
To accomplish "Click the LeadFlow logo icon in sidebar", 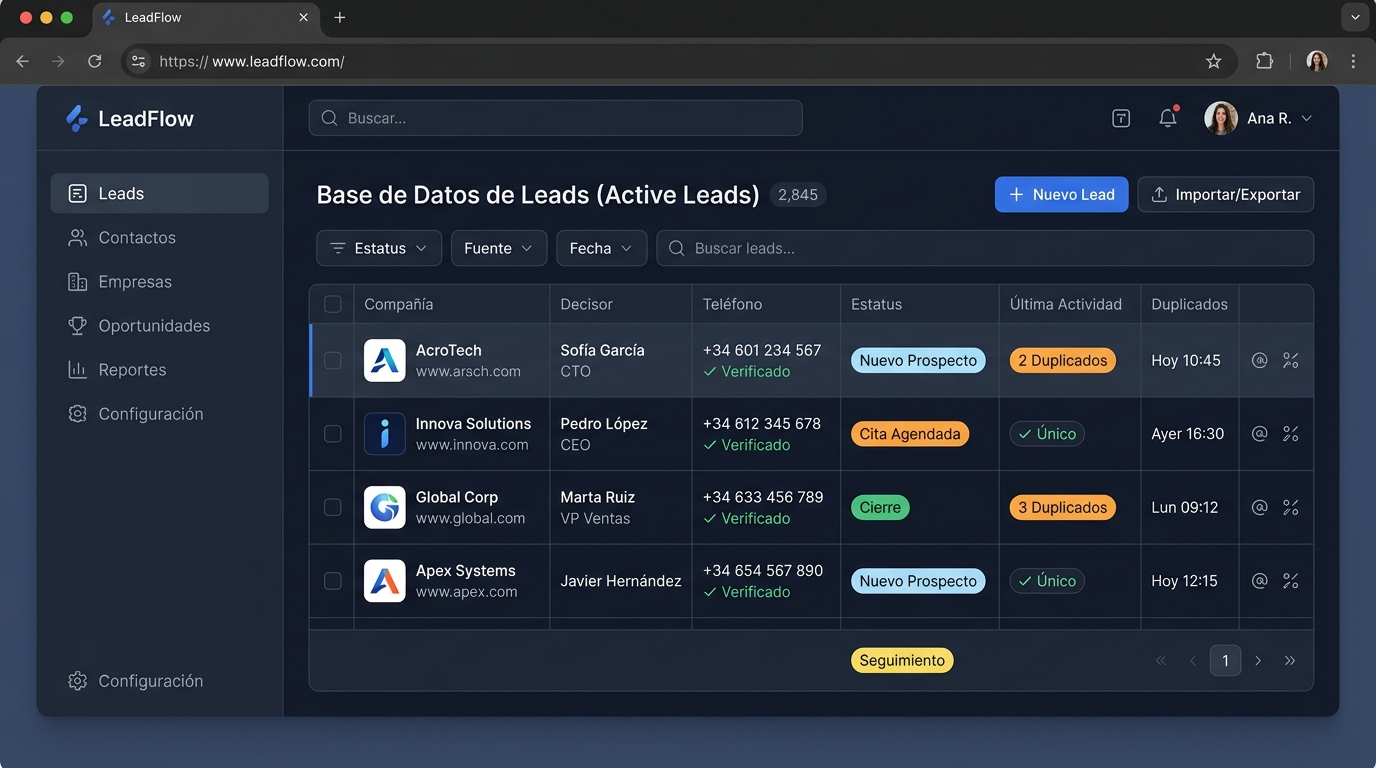I will [76, 118].
